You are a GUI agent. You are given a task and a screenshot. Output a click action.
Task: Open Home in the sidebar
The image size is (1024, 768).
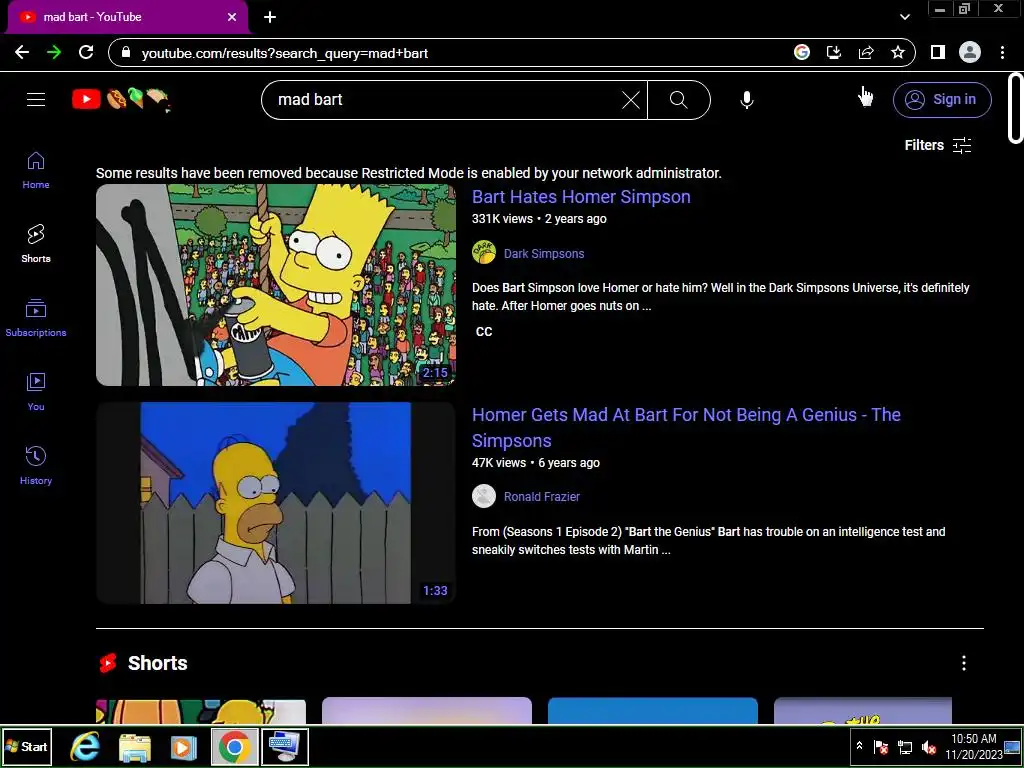point(36,170)
